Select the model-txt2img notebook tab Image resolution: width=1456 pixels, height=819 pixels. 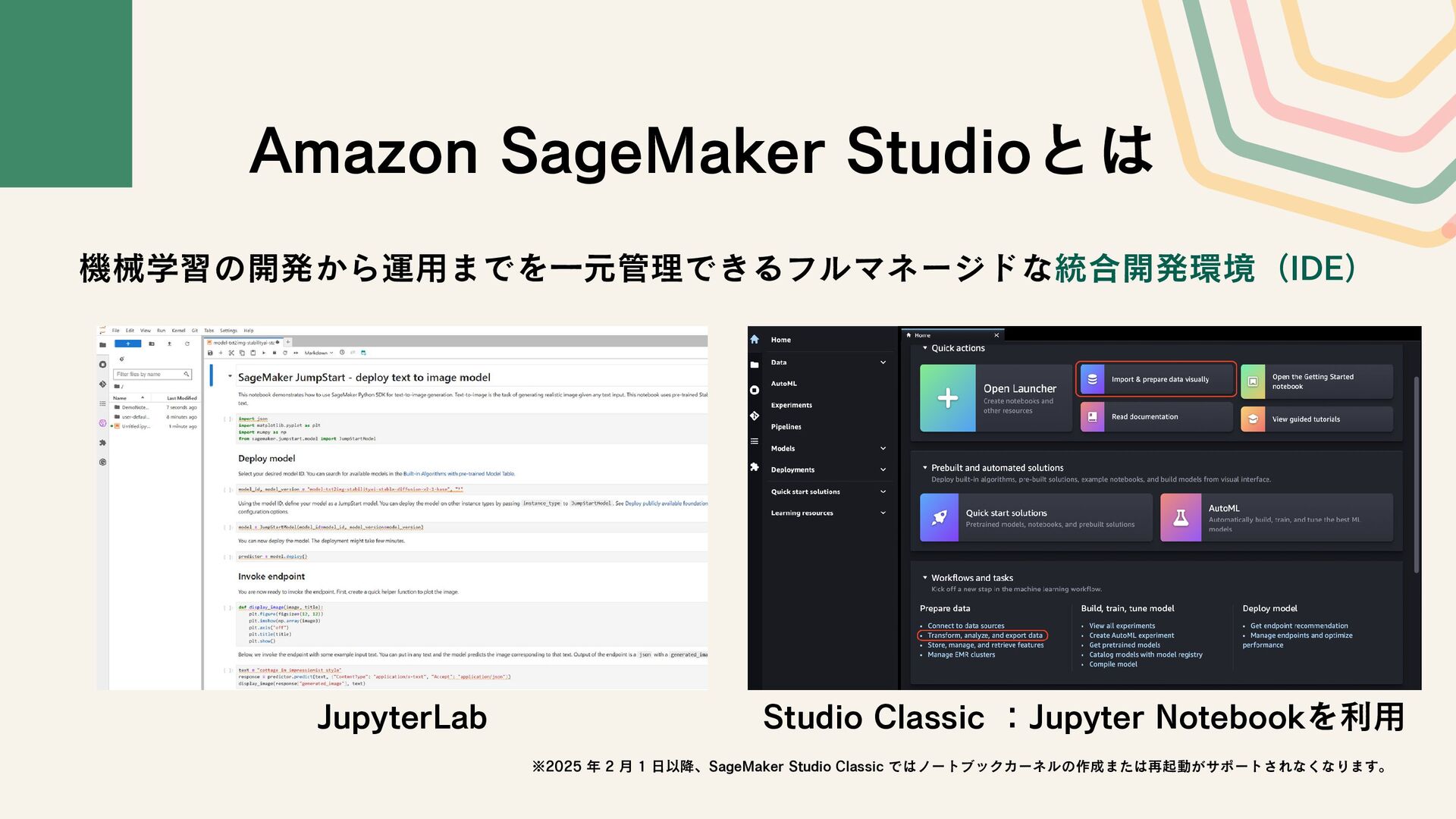point(244,343)
